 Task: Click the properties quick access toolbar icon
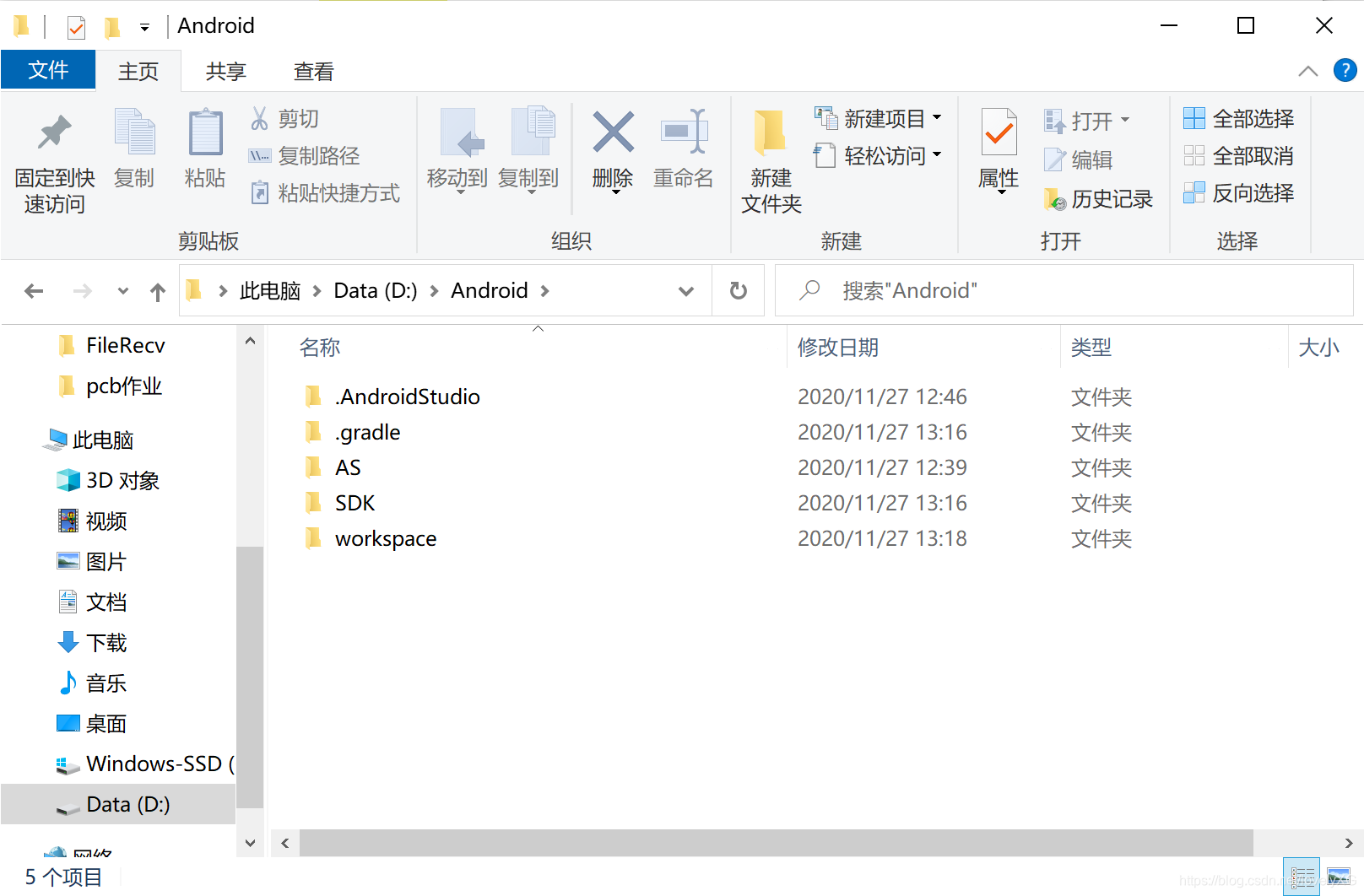(76, 27)
